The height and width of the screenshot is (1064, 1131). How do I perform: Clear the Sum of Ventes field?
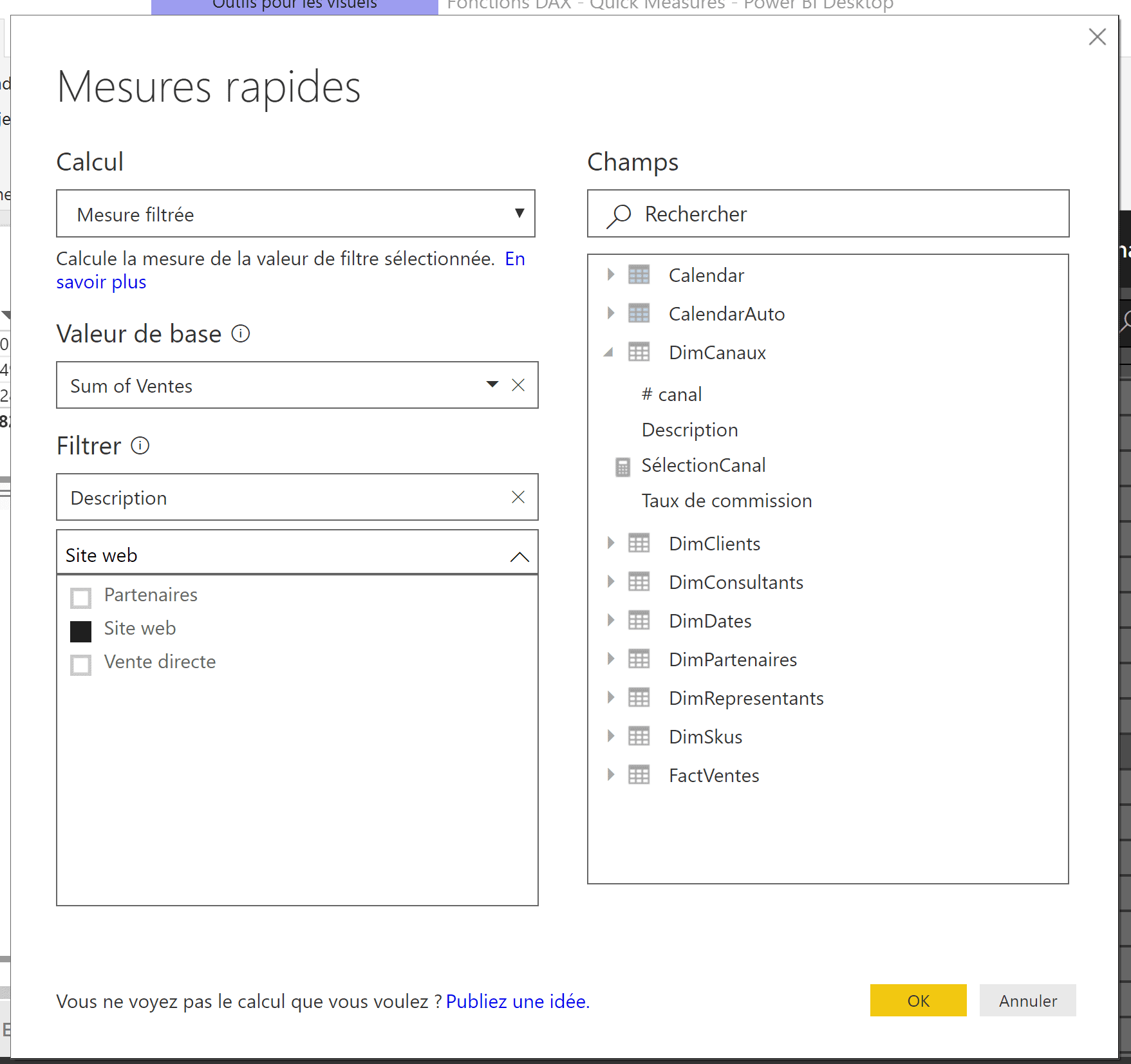(x=518, y=385)
